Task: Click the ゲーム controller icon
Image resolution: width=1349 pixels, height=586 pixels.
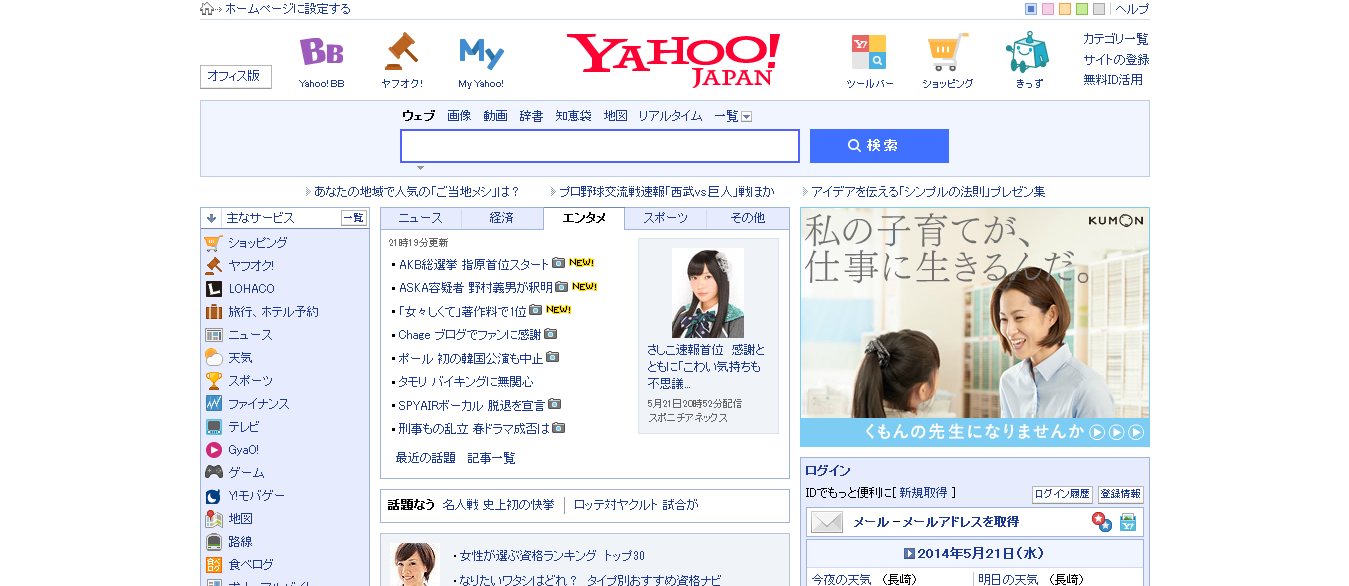Action: (x=213, y=473)
